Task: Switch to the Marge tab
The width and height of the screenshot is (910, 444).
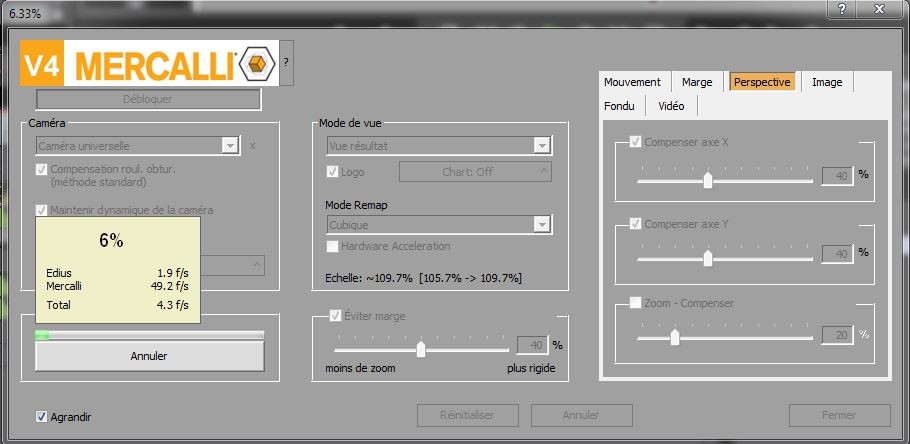Action: coord(696,82)
